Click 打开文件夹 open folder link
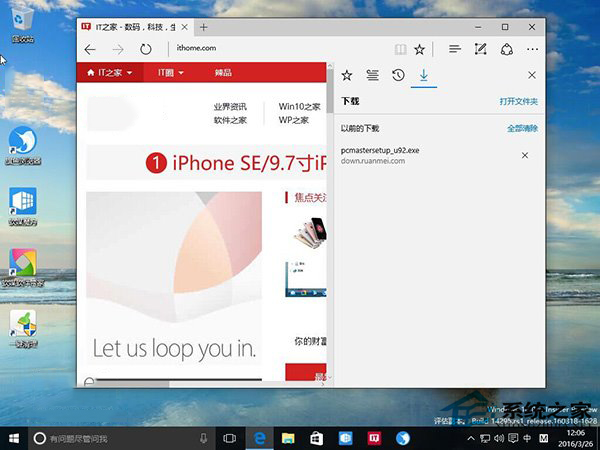 pos(518,101)
